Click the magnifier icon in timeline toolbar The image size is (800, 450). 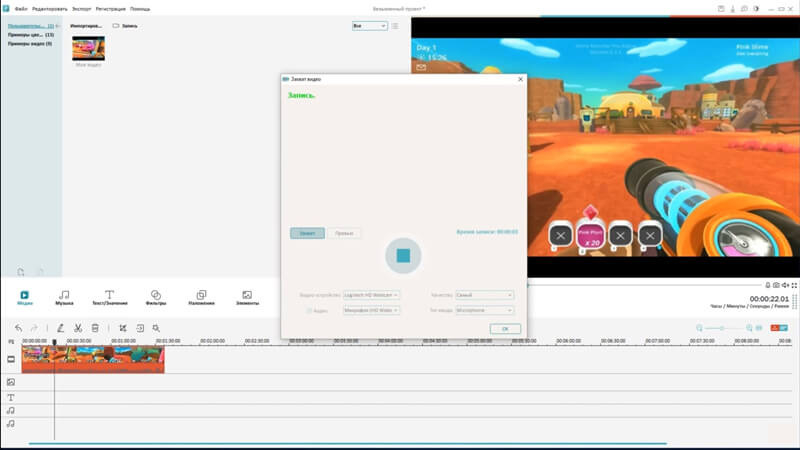tap(156, 328)
